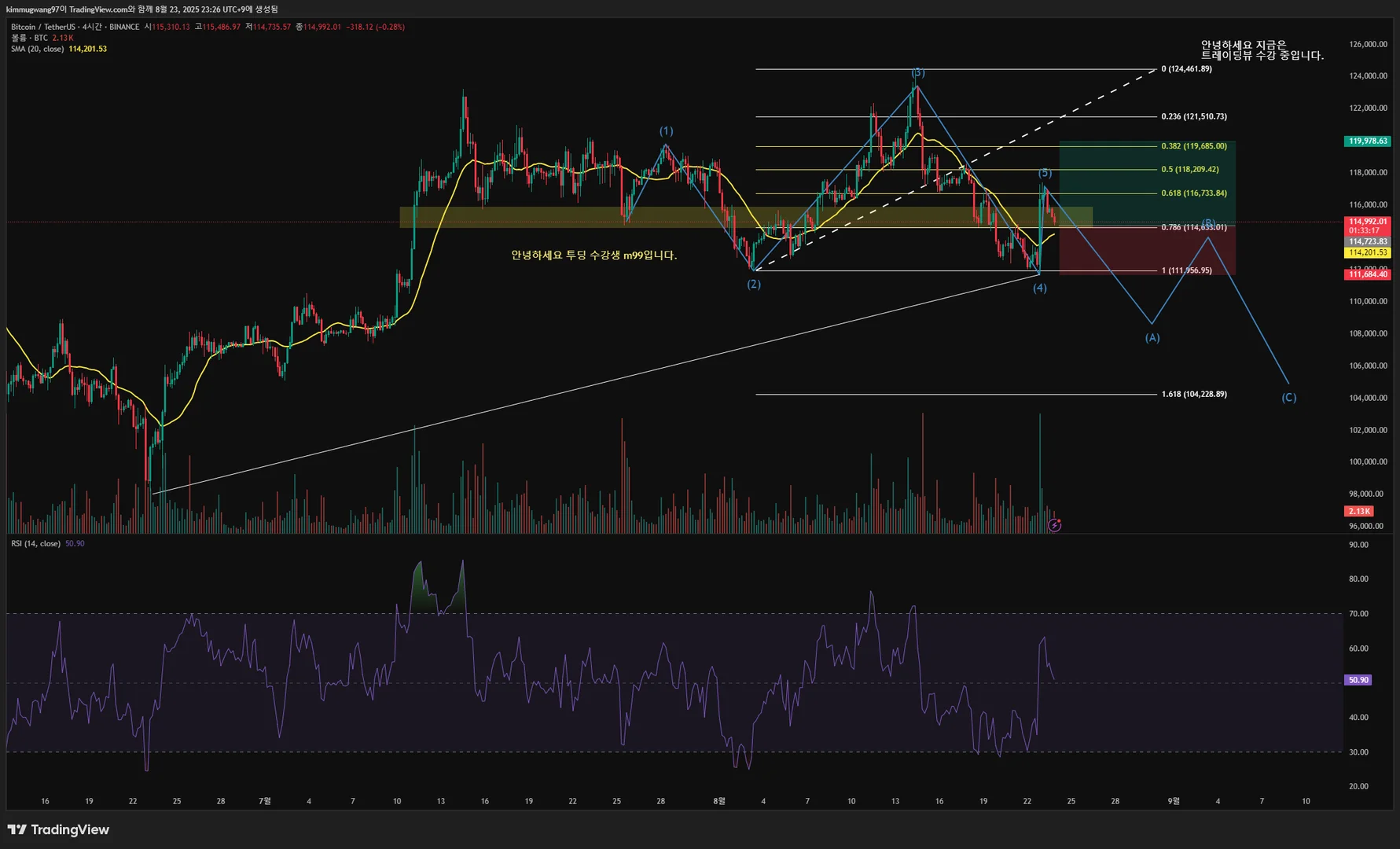Click the Elliott wave label (1)
This screenshot has width=1400, height=849.
tap(666, 131)
